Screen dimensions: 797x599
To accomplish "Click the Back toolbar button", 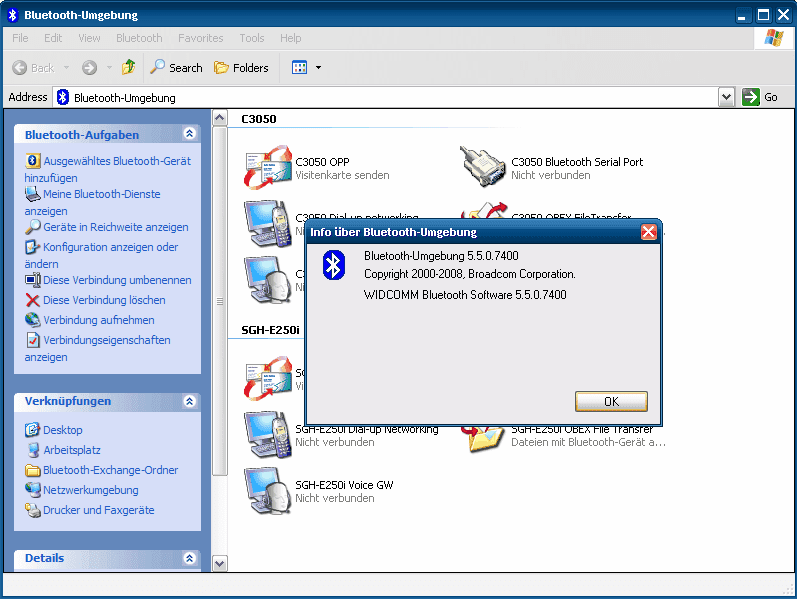I will [34, 68].
